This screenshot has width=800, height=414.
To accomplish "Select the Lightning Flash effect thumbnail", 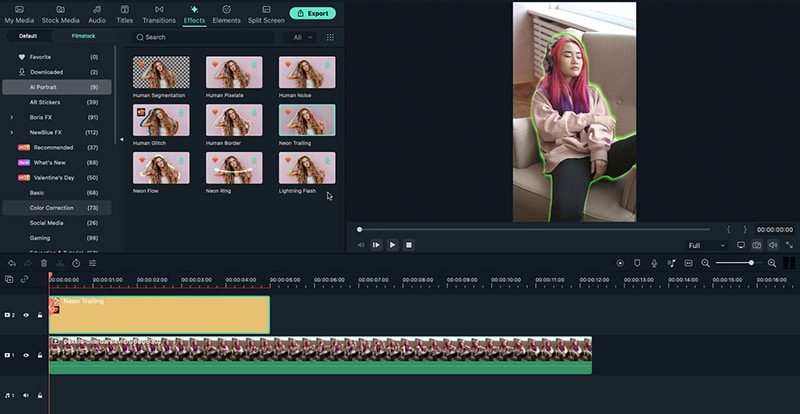I will tap(307, 167).
